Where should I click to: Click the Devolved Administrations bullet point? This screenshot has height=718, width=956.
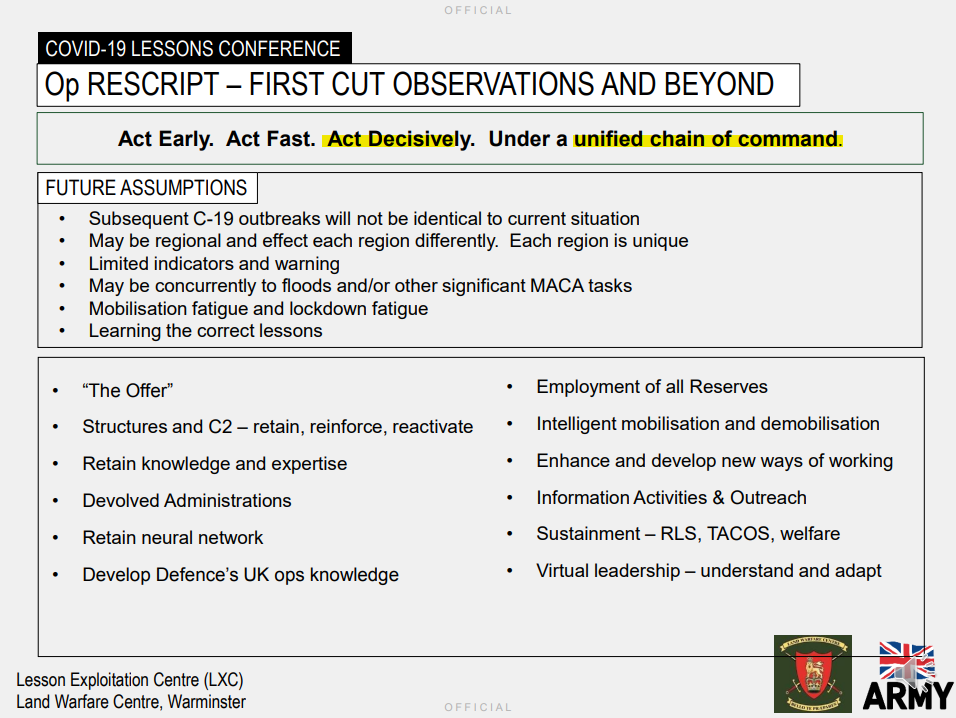[187, 500]
